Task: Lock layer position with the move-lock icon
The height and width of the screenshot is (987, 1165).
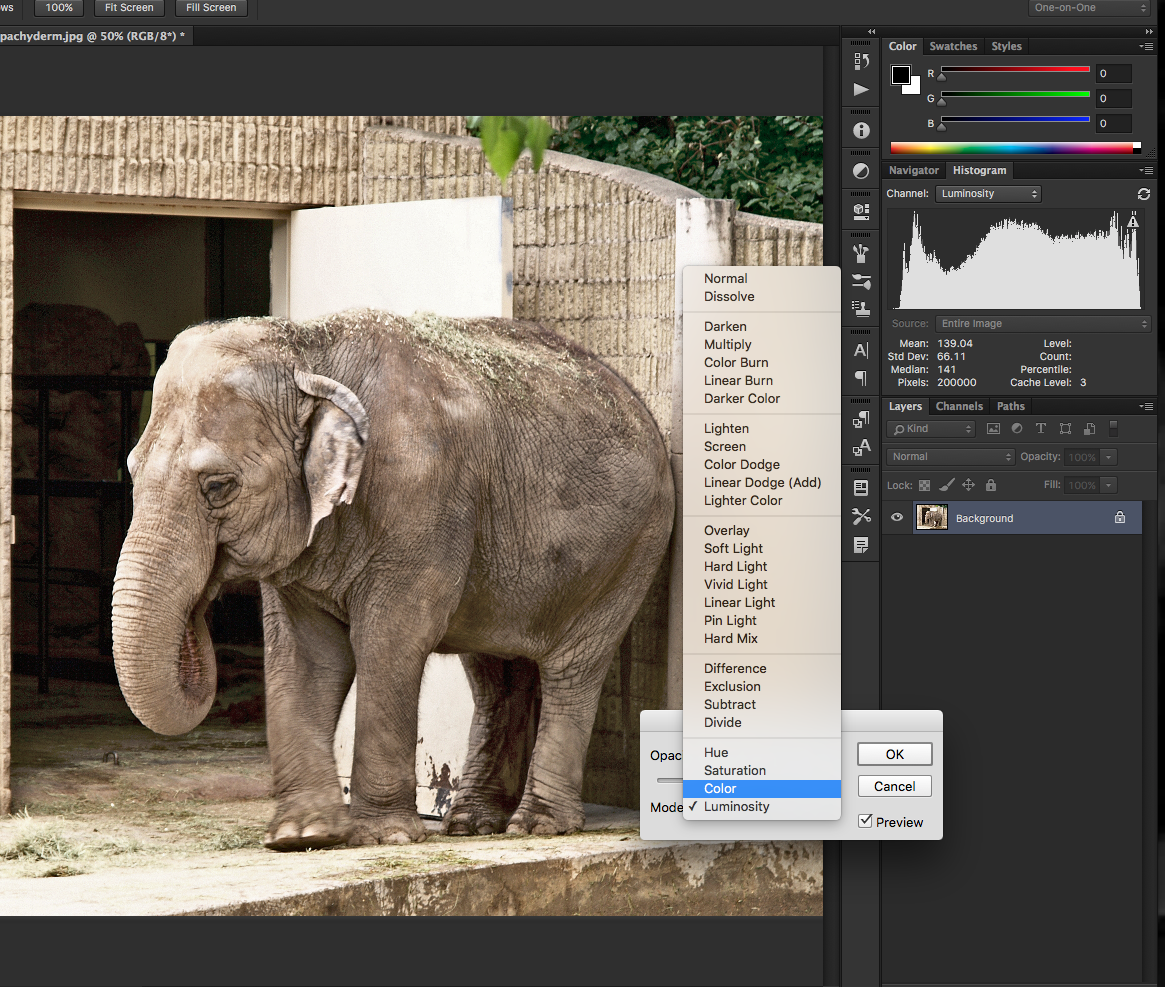Action: [x=968, y=485]
